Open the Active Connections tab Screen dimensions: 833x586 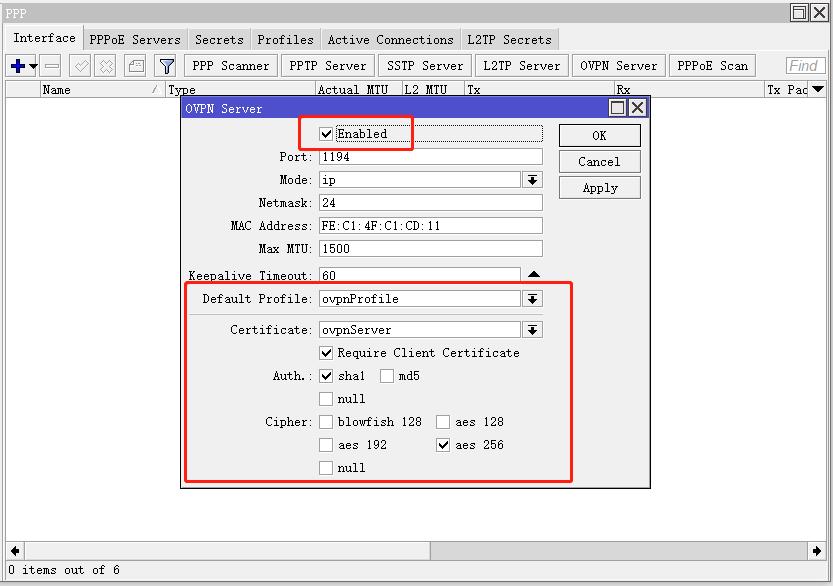(390, 39)
